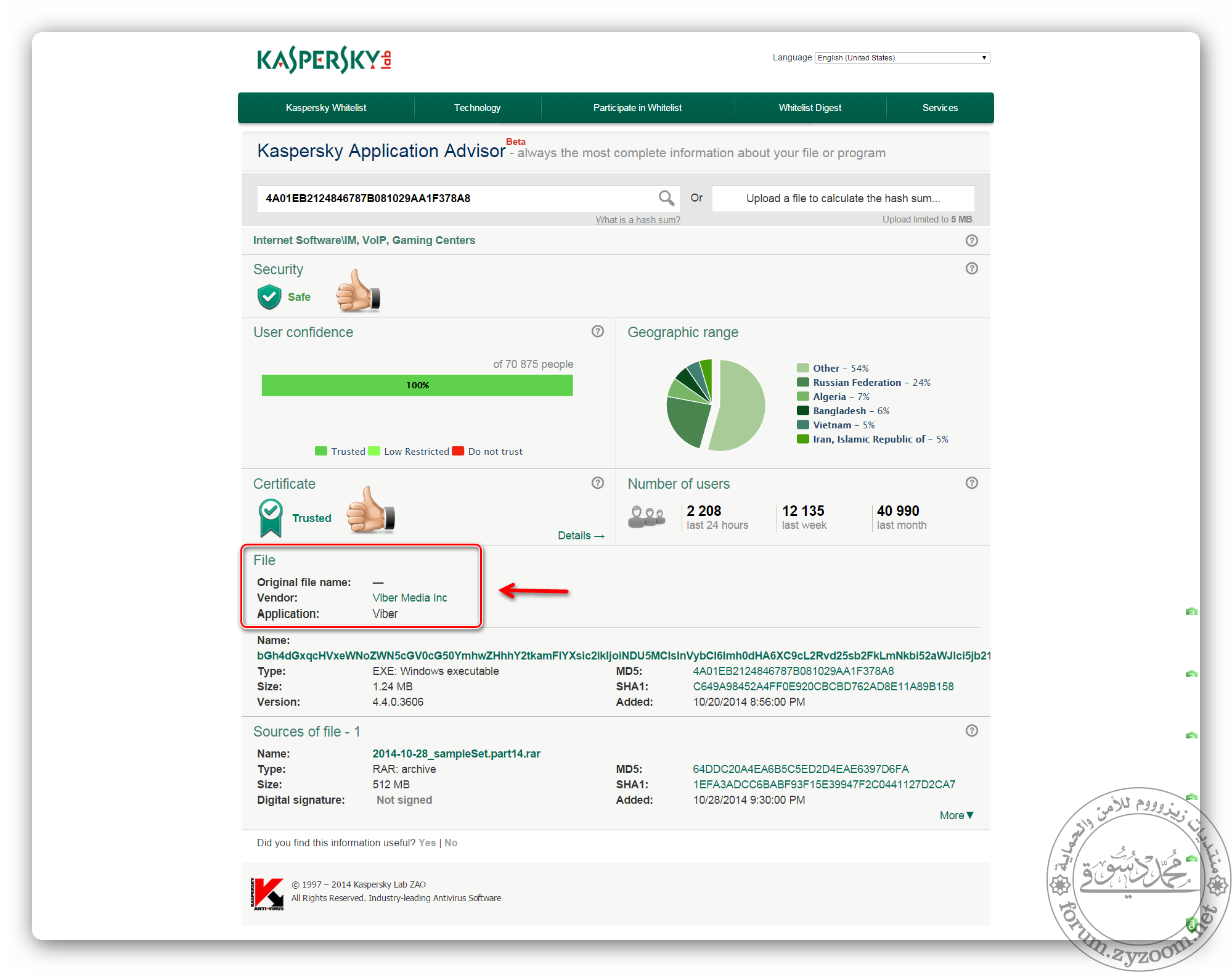Click the '40 990' last month count

click(x=898, y=511)
